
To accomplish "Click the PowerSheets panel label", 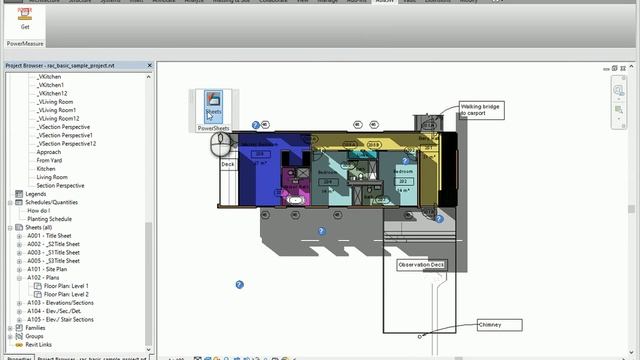I will coord(213,128).
